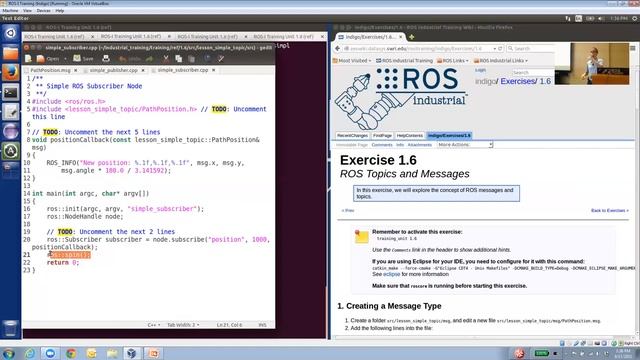Image resolution: width=640 pixels, height=360 pixels.
Task: Click Exercises breadcrumb link
Action: point(518,81)
